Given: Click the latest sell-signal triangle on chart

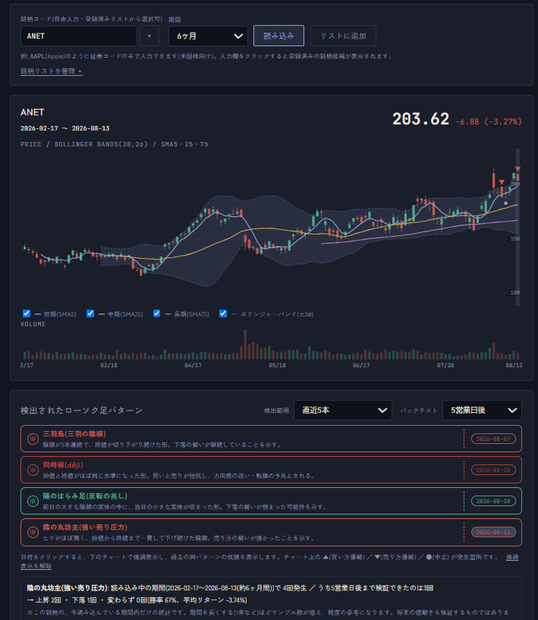Looking at the screenshot, I should [x=517, y=169].
